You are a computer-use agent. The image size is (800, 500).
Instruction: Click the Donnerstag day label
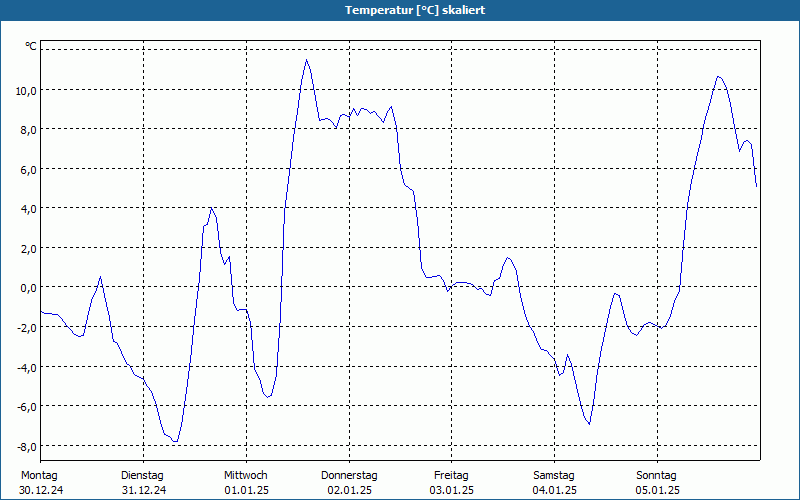click(x=349, y=476)
